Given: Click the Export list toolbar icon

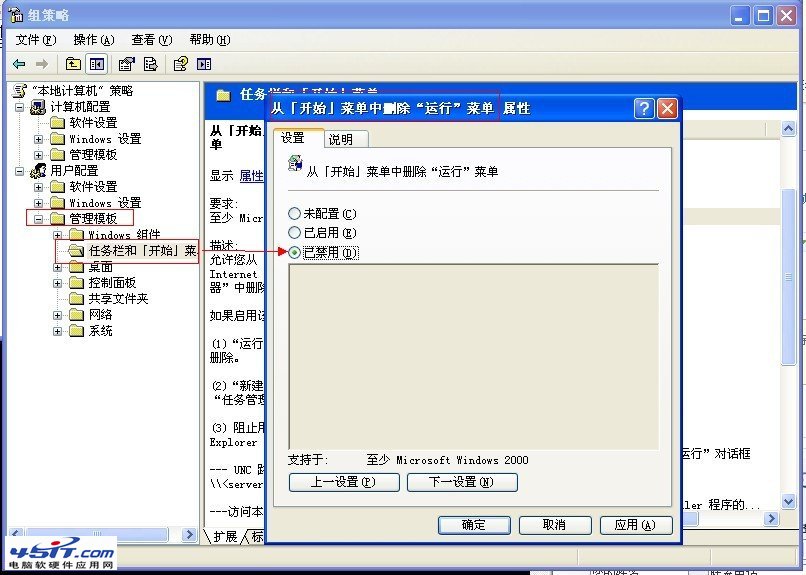Looking at the screenshot, I should [x=151, y=64].
